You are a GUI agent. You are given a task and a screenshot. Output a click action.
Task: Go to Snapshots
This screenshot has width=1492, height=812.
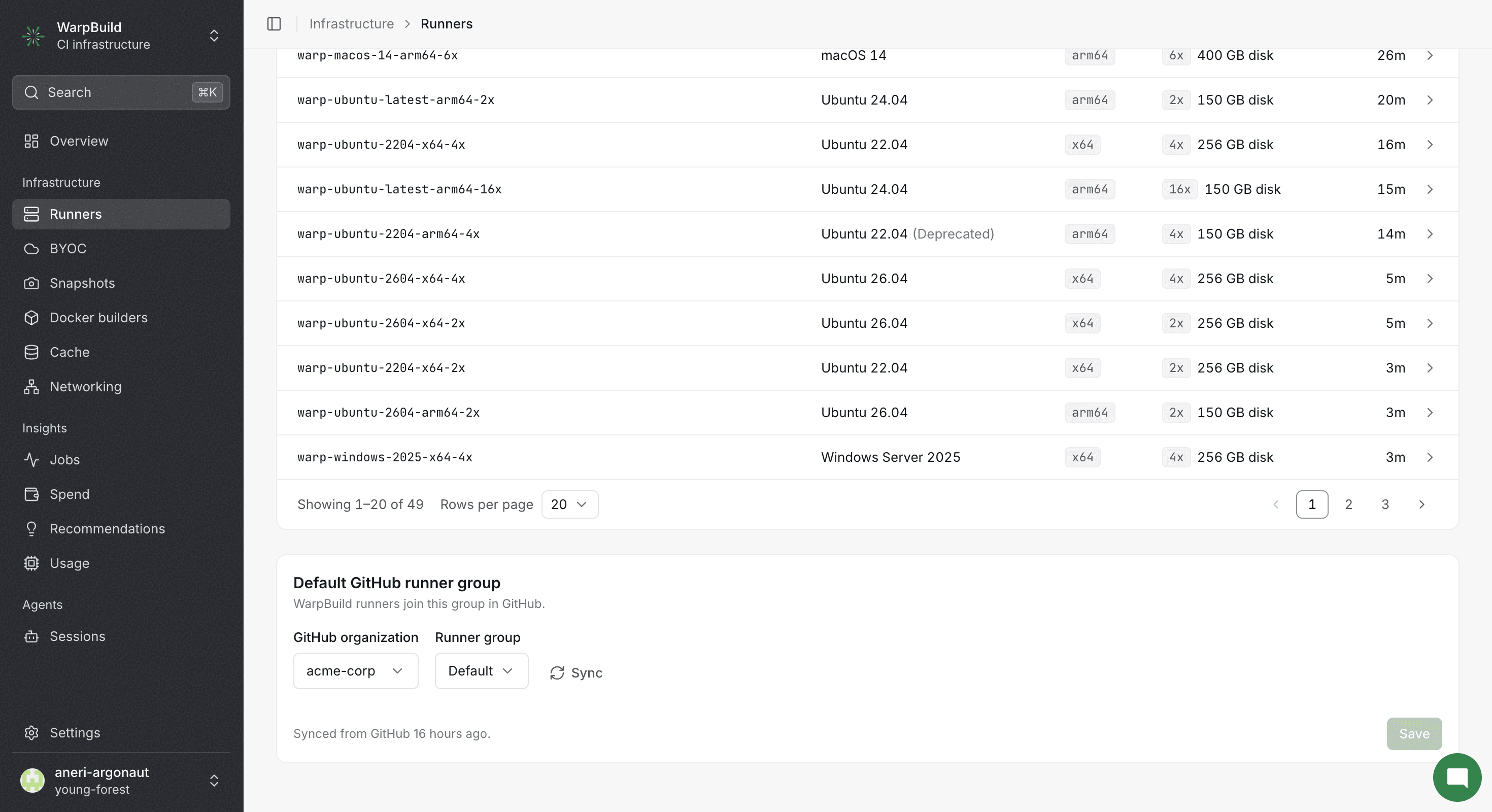pos(121,283)
